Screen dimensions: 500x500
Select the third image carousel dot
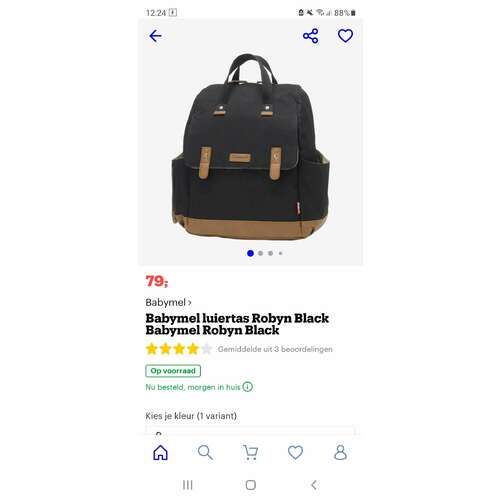click(270, 253)
